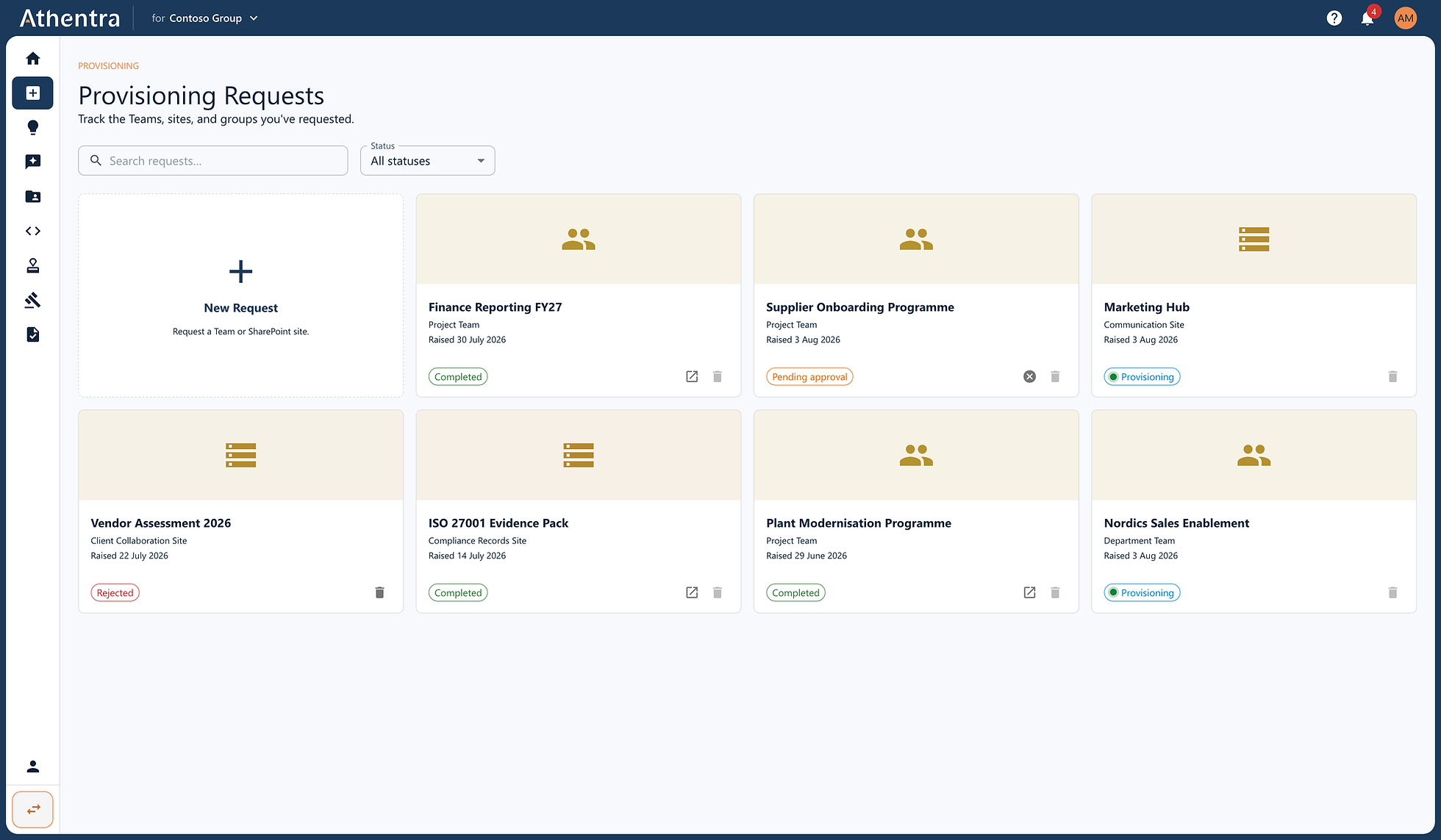Click the Rejected status badge
This screenshot has height=840, width=1441.
coord(115,592)
